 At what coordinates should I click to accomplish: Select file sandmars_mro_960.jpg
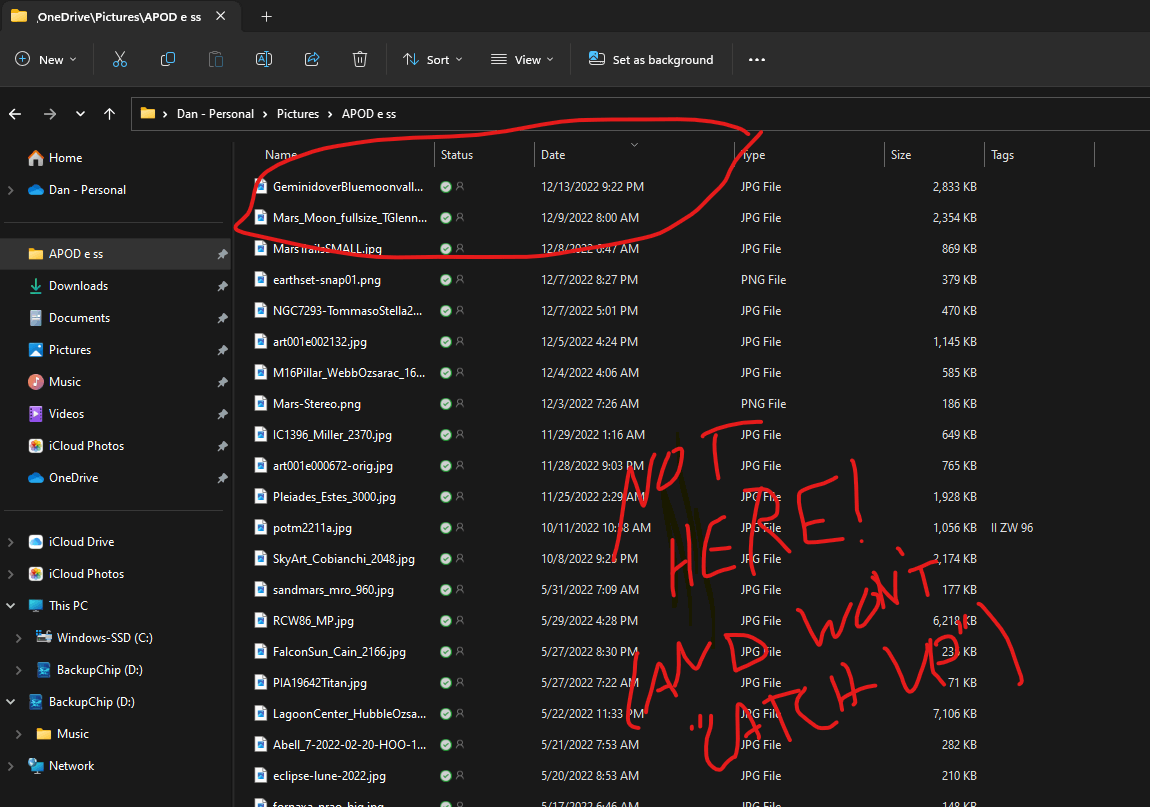click(x=333, y=590)
